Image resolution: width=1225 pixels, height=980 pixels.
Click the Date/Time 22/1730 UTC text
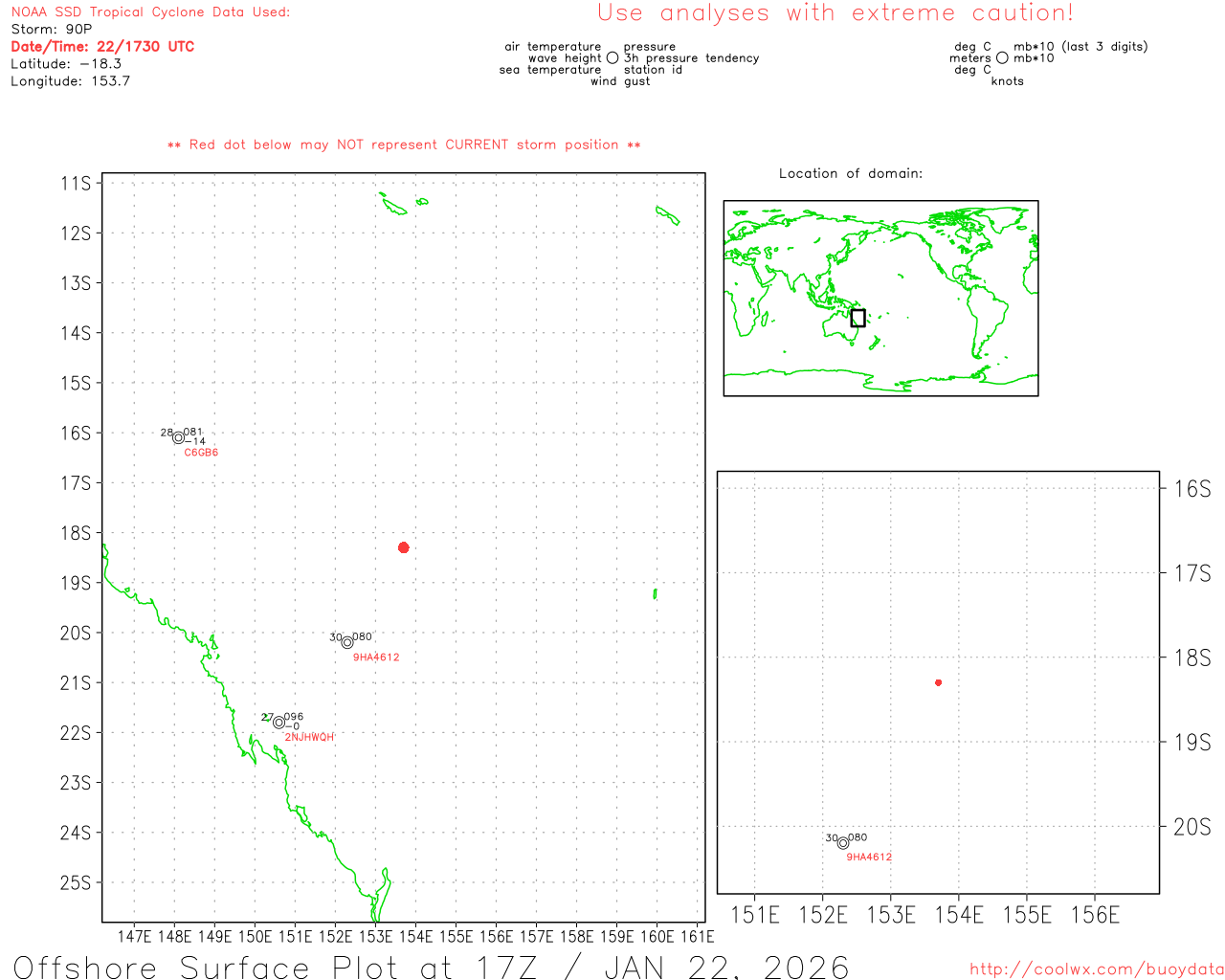pos(102,47)
